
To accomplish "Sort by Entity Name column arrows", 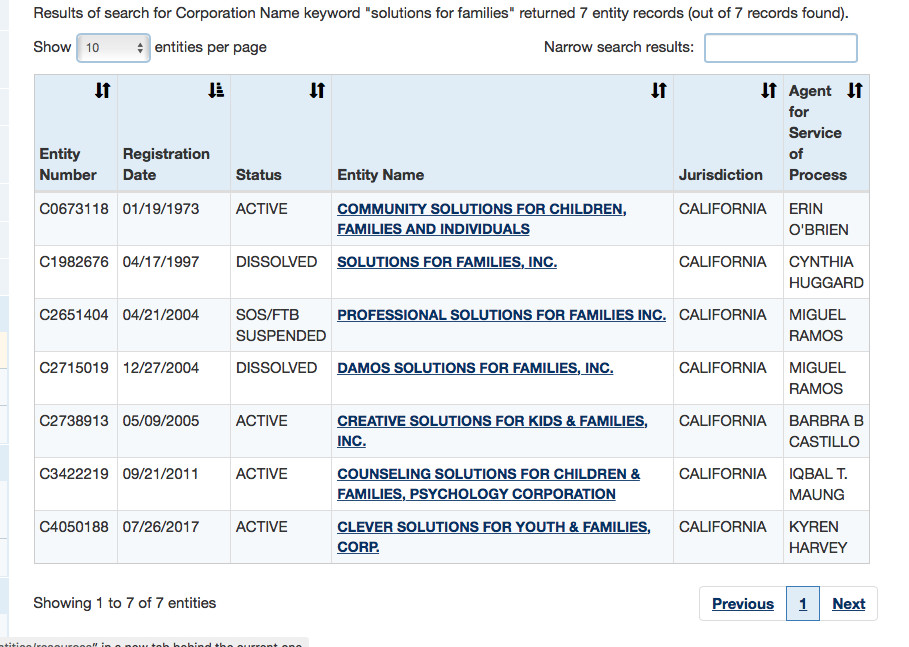I will (x=658, y=91).
